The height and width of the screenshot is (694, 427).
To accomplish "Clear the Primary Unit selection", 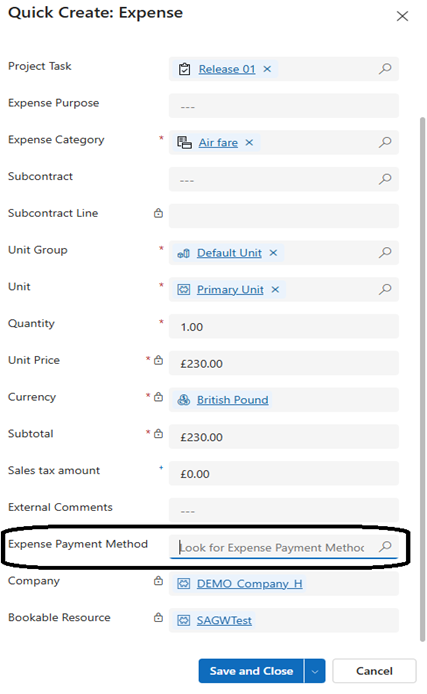I will coord(275,289).
